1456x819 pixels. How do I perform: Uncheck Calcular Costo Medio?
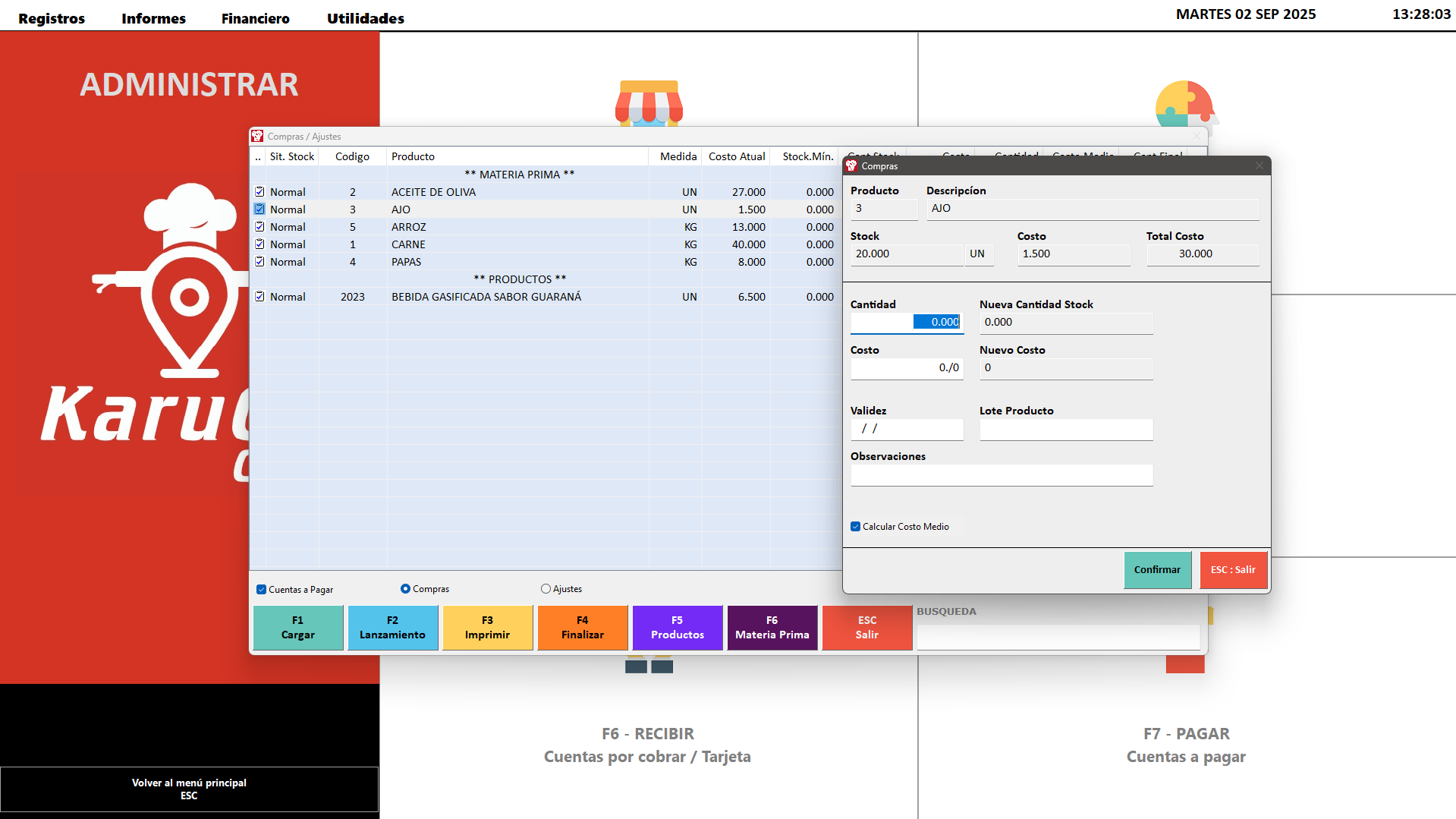(856, 527)
